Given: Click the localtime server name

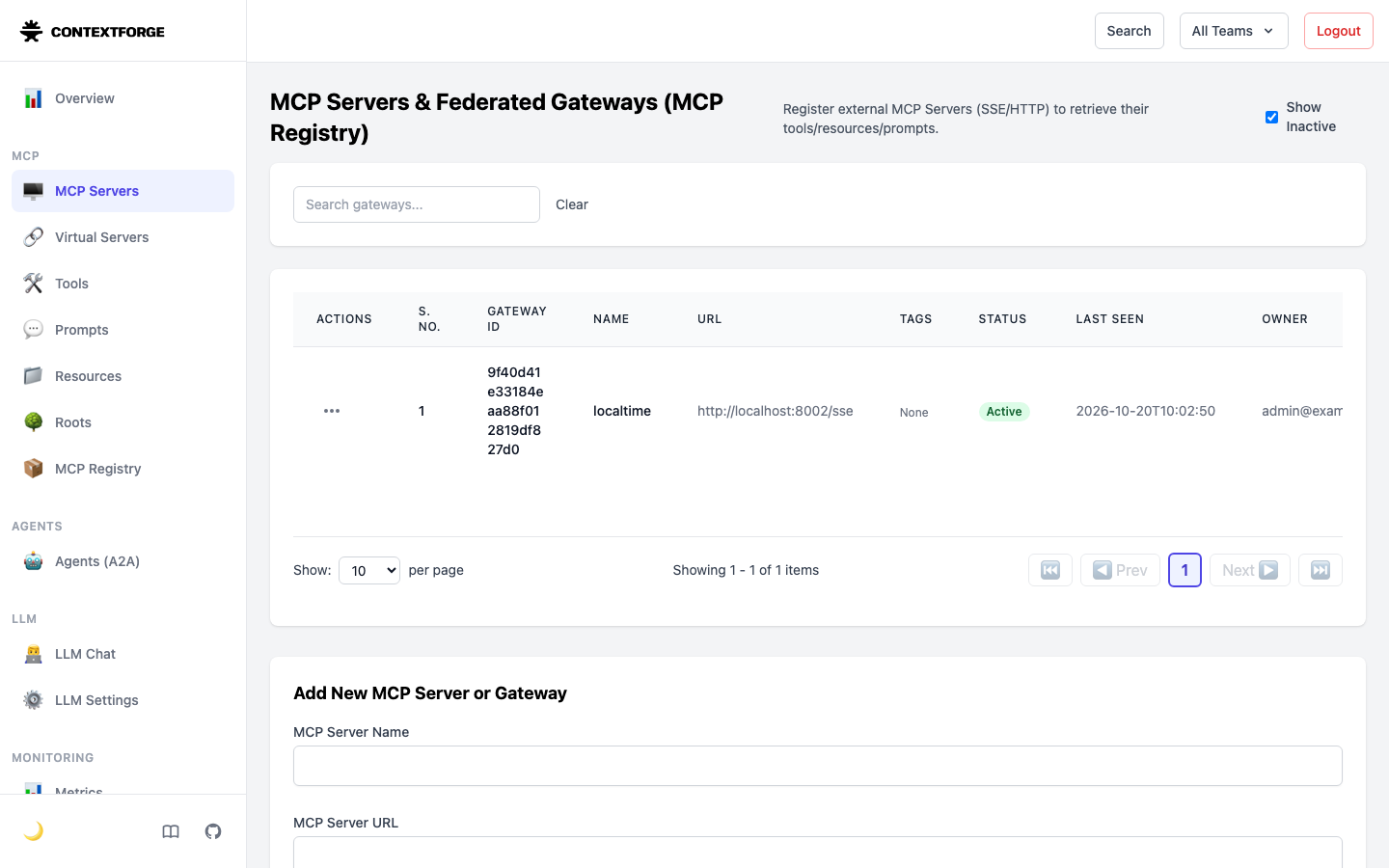Looking at the screenshot, I should pyautogui.click(x=622, y=411).
